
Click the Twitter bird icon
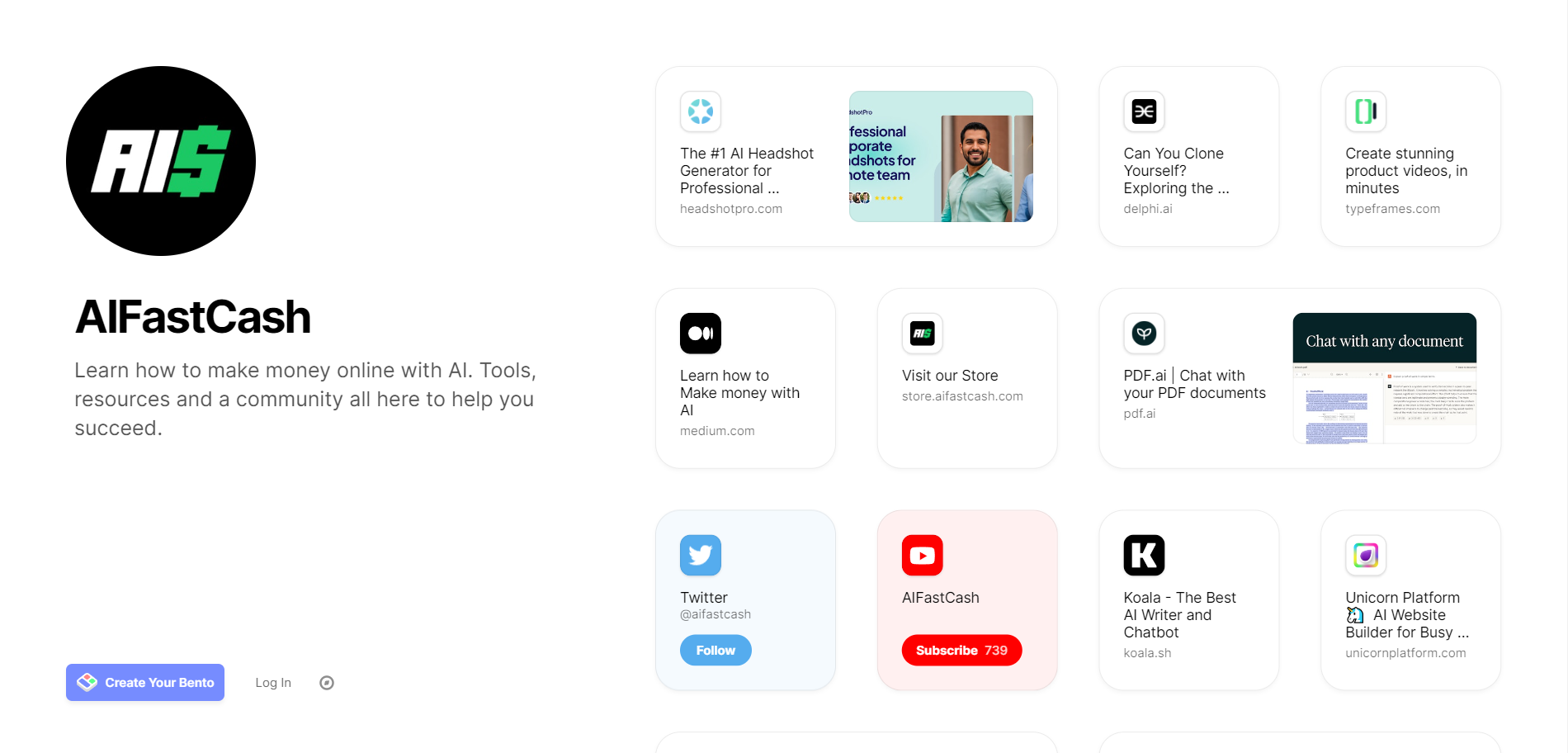tap(701, 556)
